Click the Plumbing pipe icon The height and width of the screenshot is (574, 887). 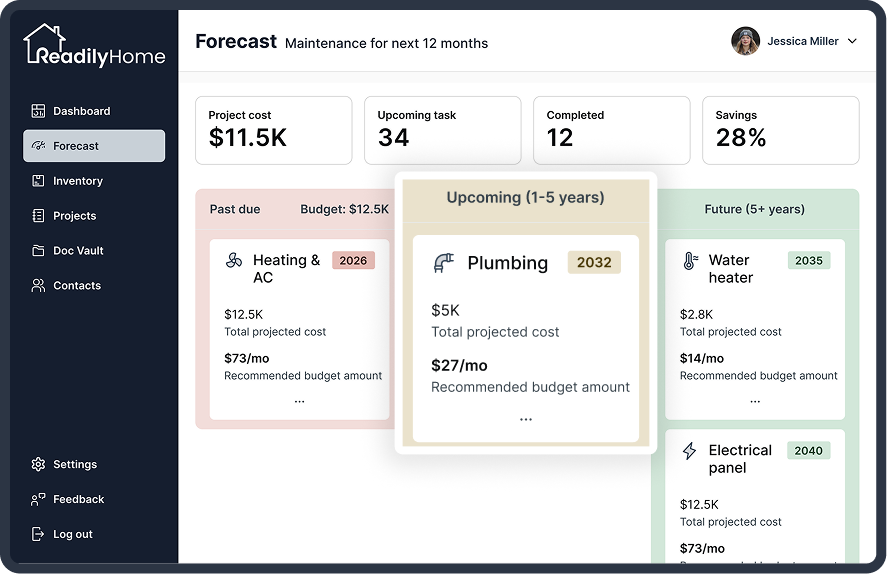pos(444,263)
